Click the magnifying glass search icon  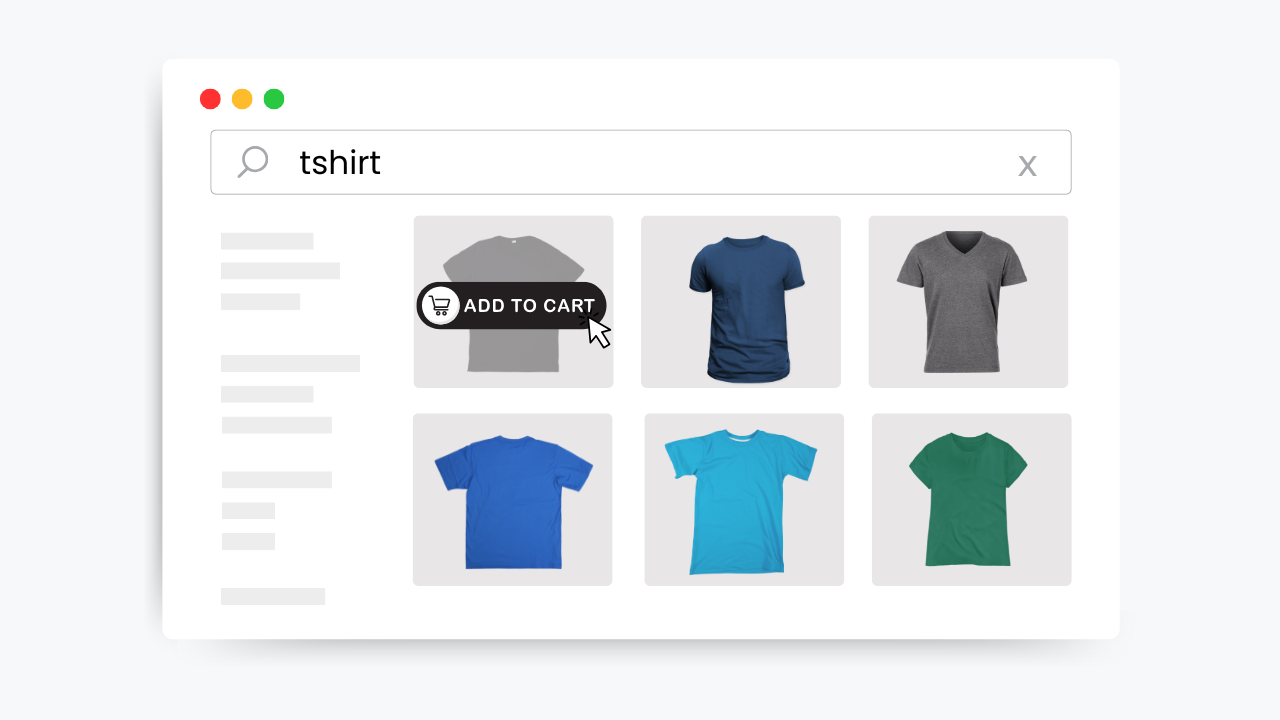coord(253,162)
